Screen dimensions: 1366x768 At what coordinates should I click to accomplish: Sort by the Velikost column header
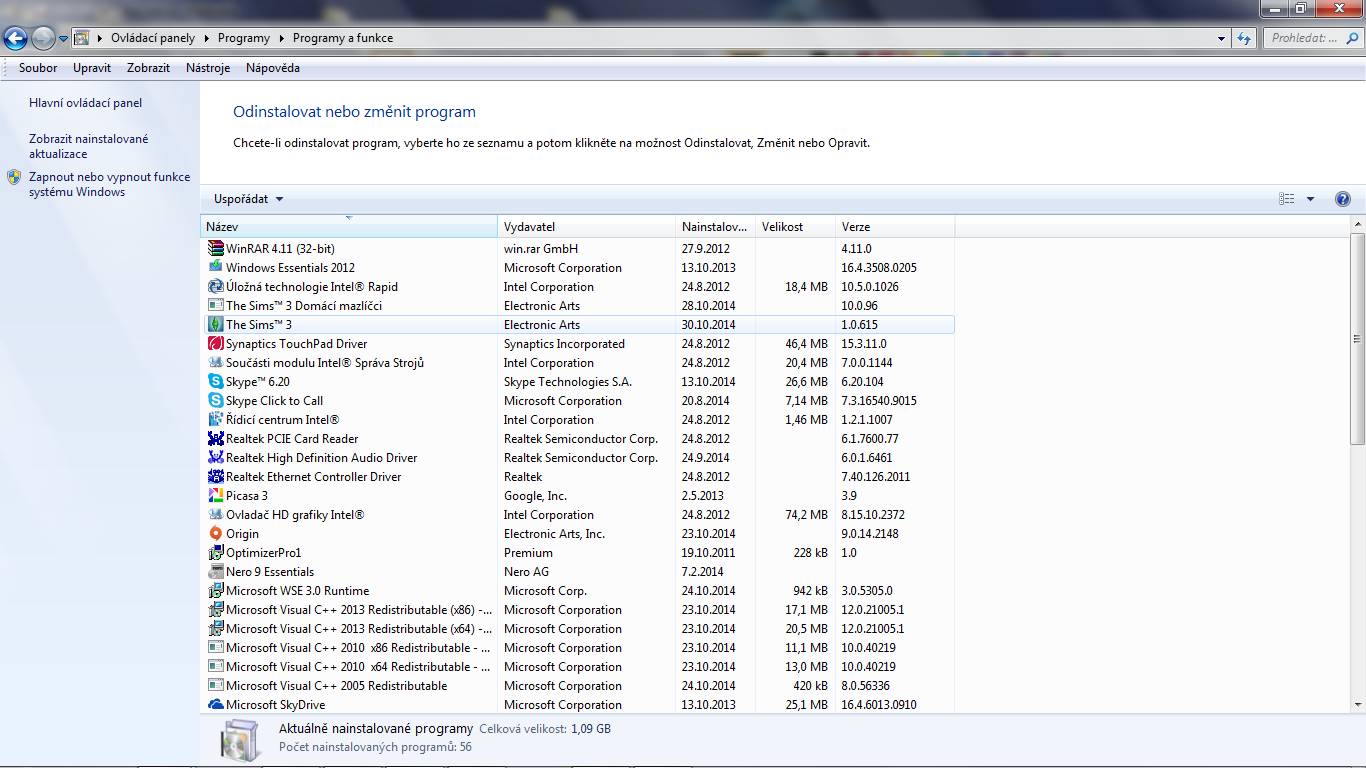point(796,227)
